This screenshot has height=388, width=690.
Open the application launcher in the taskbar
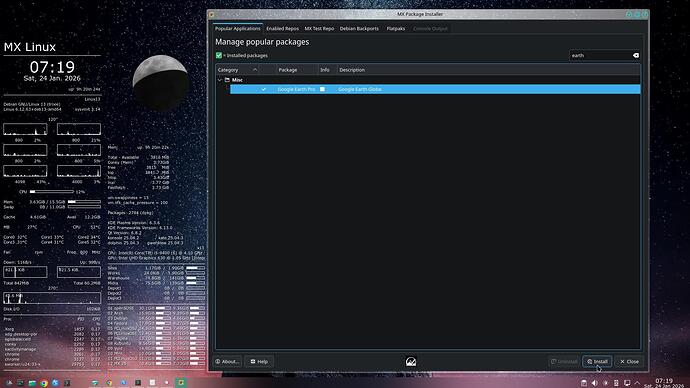(9, 383)
